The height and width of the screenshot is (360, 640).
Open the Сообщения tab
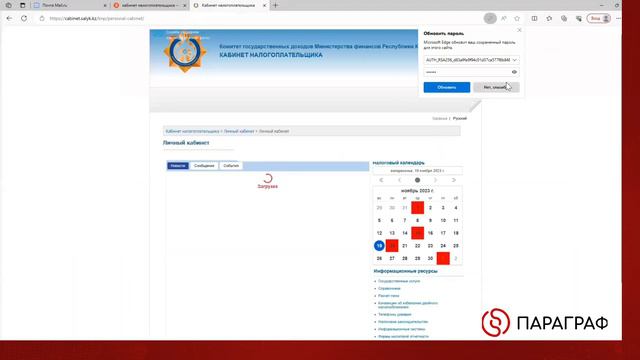click(x=204, y=166)
